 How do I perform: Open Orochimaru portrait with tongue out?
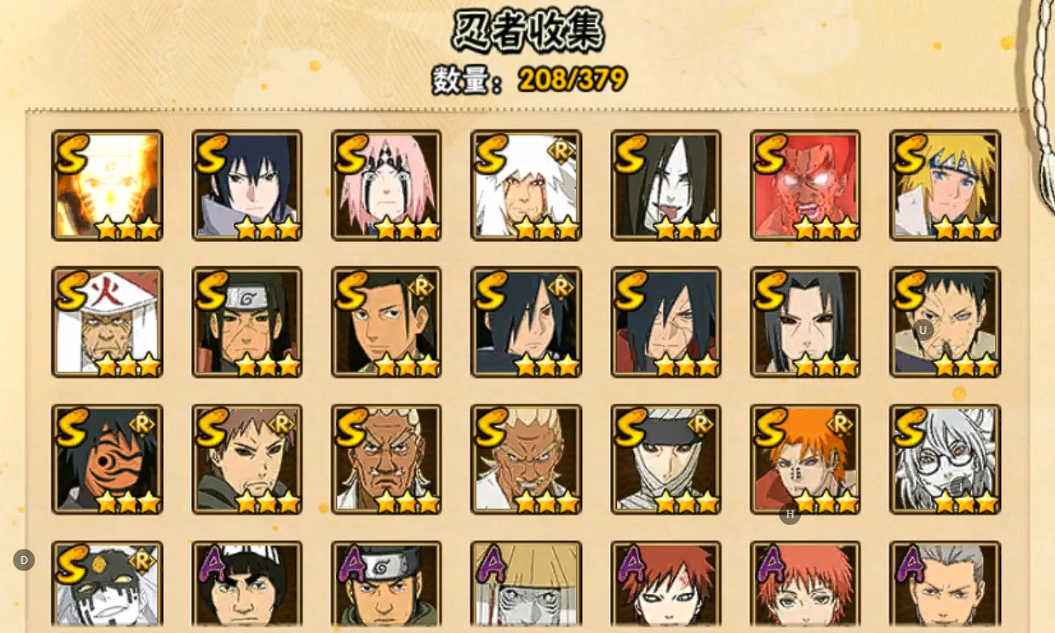click(665, 186)
